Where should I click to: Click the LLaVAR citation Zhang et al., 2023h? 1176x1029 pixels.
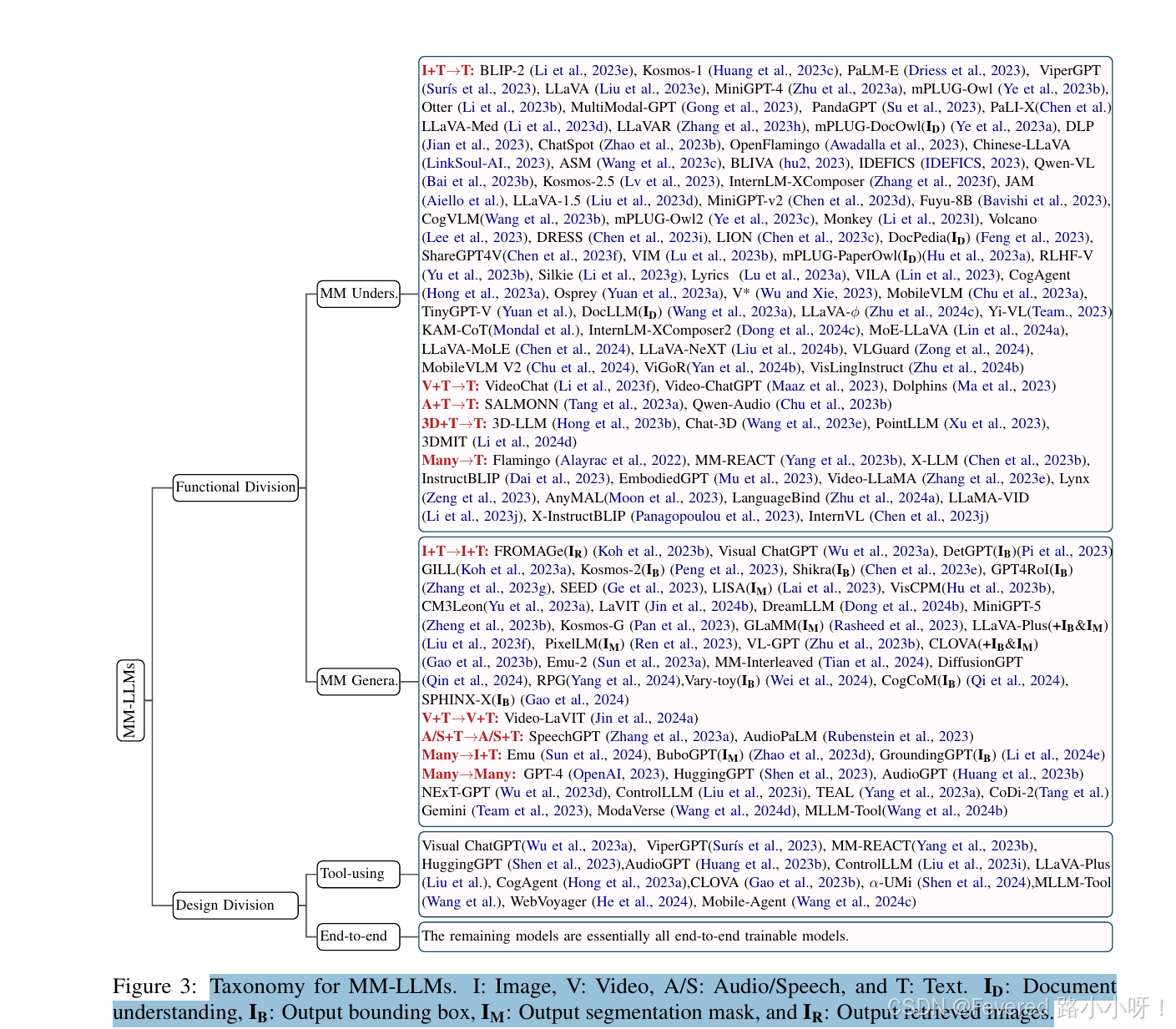pos(742,127)
